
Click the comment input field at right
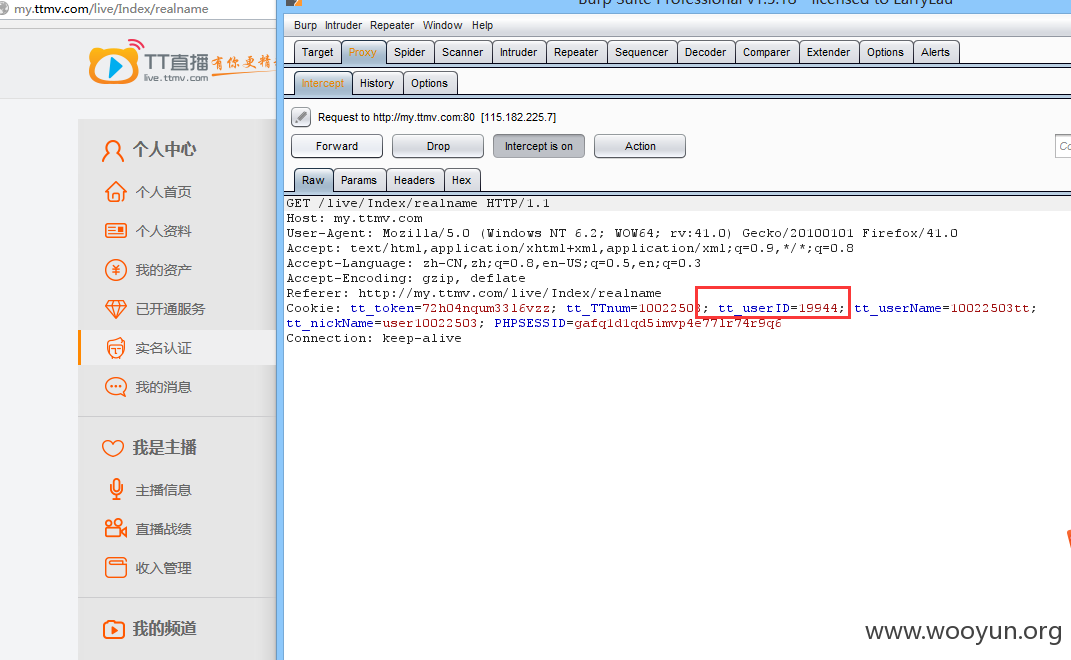tap(1063, 146)
